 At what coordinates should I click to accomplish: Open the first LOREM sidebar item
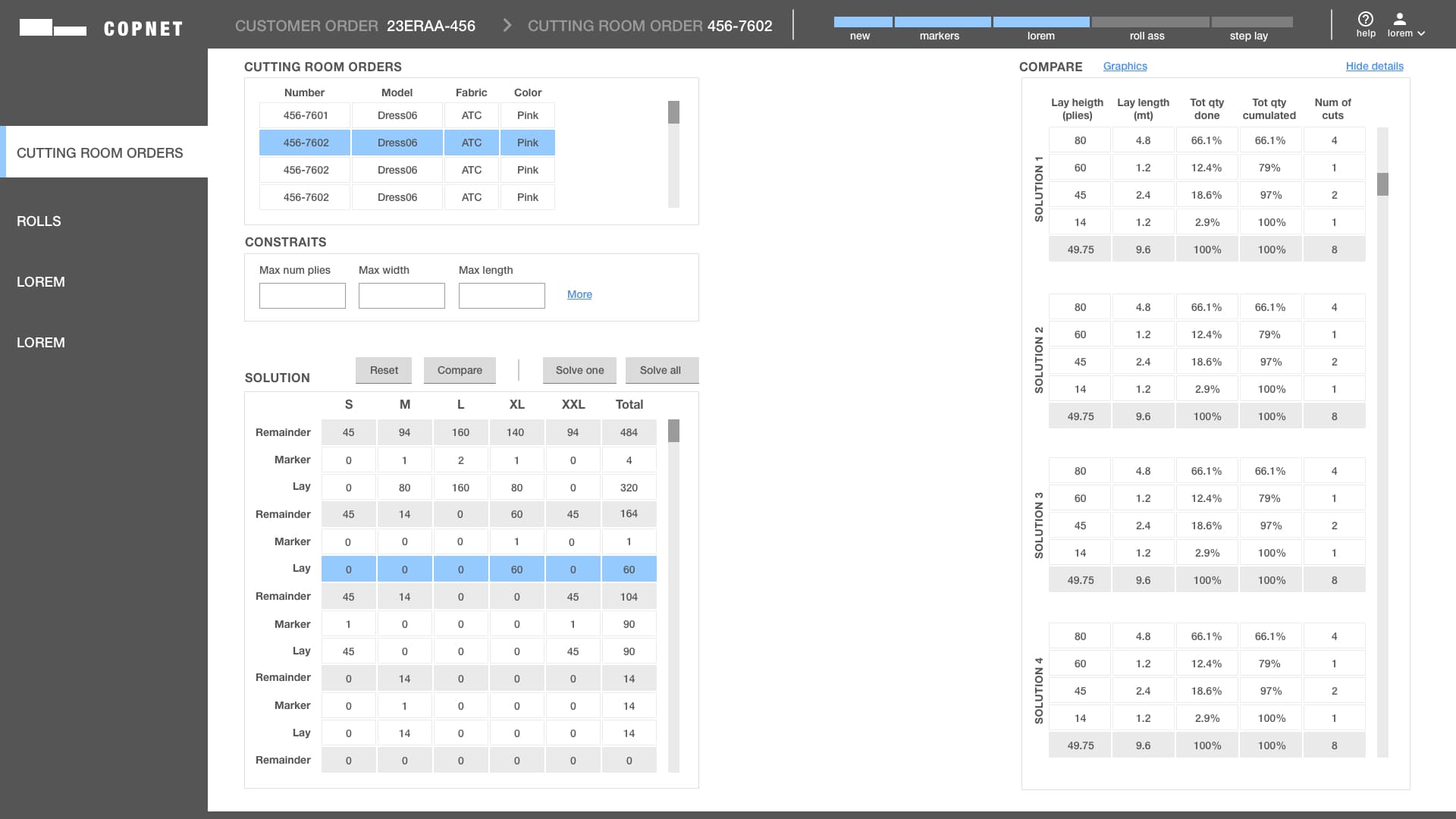(41, 281)
